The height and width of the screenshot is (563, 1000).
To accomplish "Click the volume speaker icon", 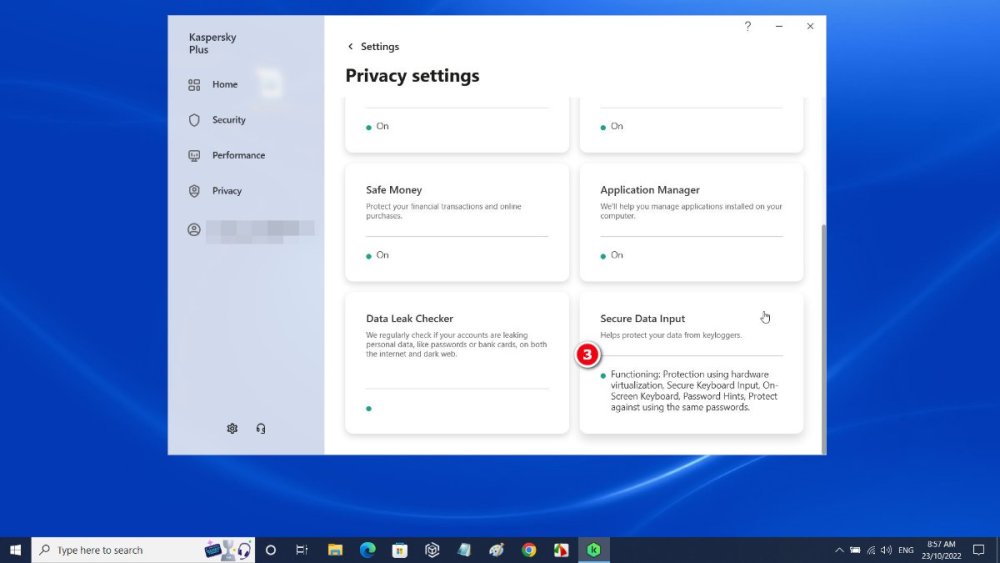I will coord(886,550).
